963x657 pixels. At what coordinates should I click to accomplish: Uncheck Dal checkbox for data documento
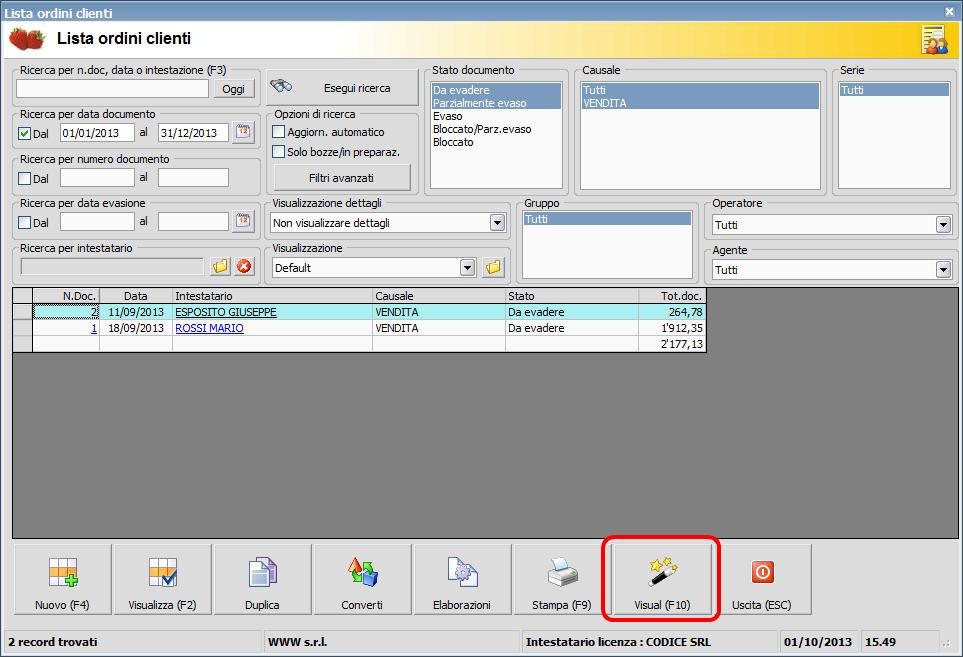pyautogui.click(x=25, y=133)
